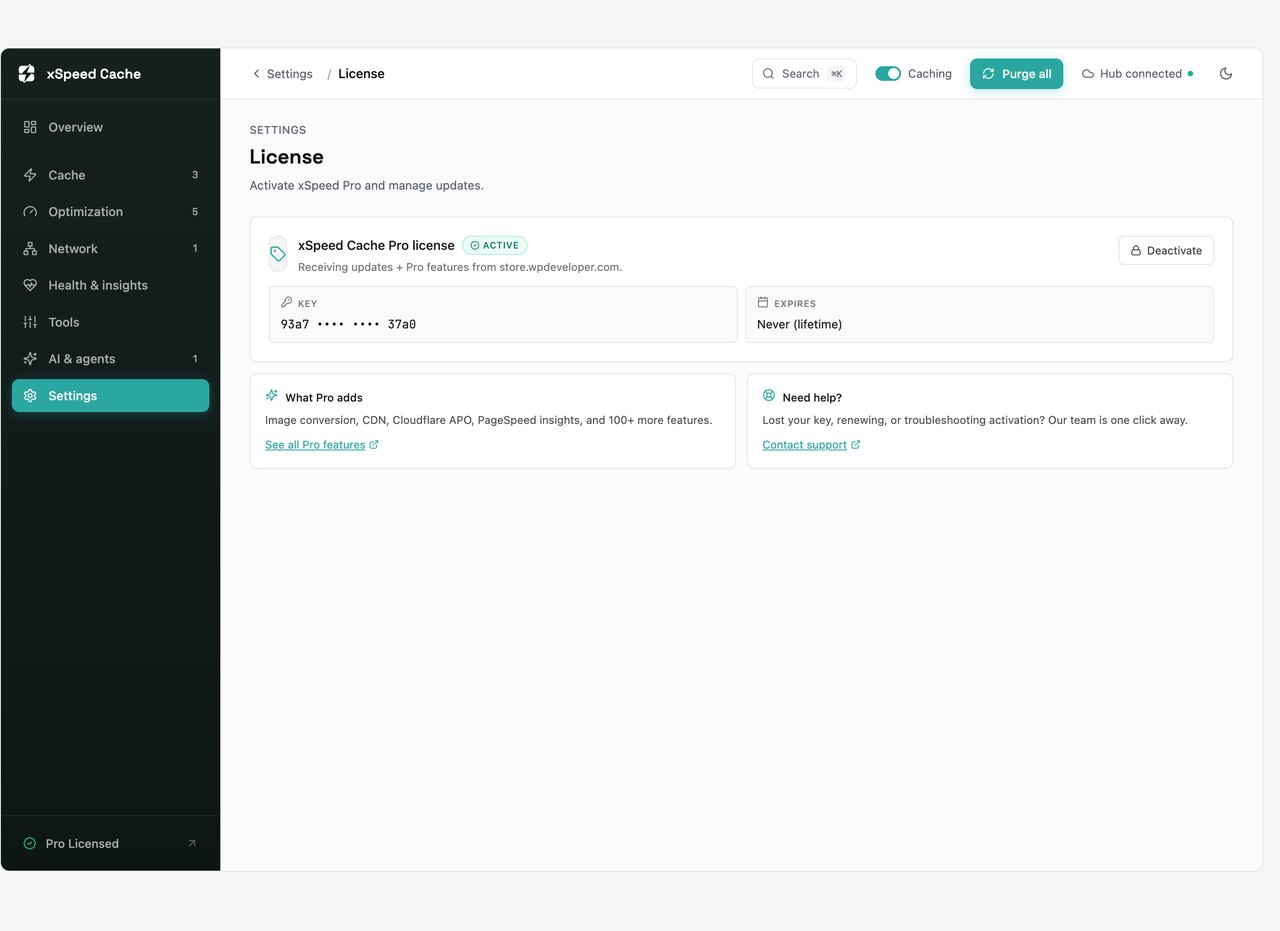Viewport: 1280px width, 931px height.
Task: Click the Health & insights heart icon
Action: pyautogui.click(x=30, y=285)
